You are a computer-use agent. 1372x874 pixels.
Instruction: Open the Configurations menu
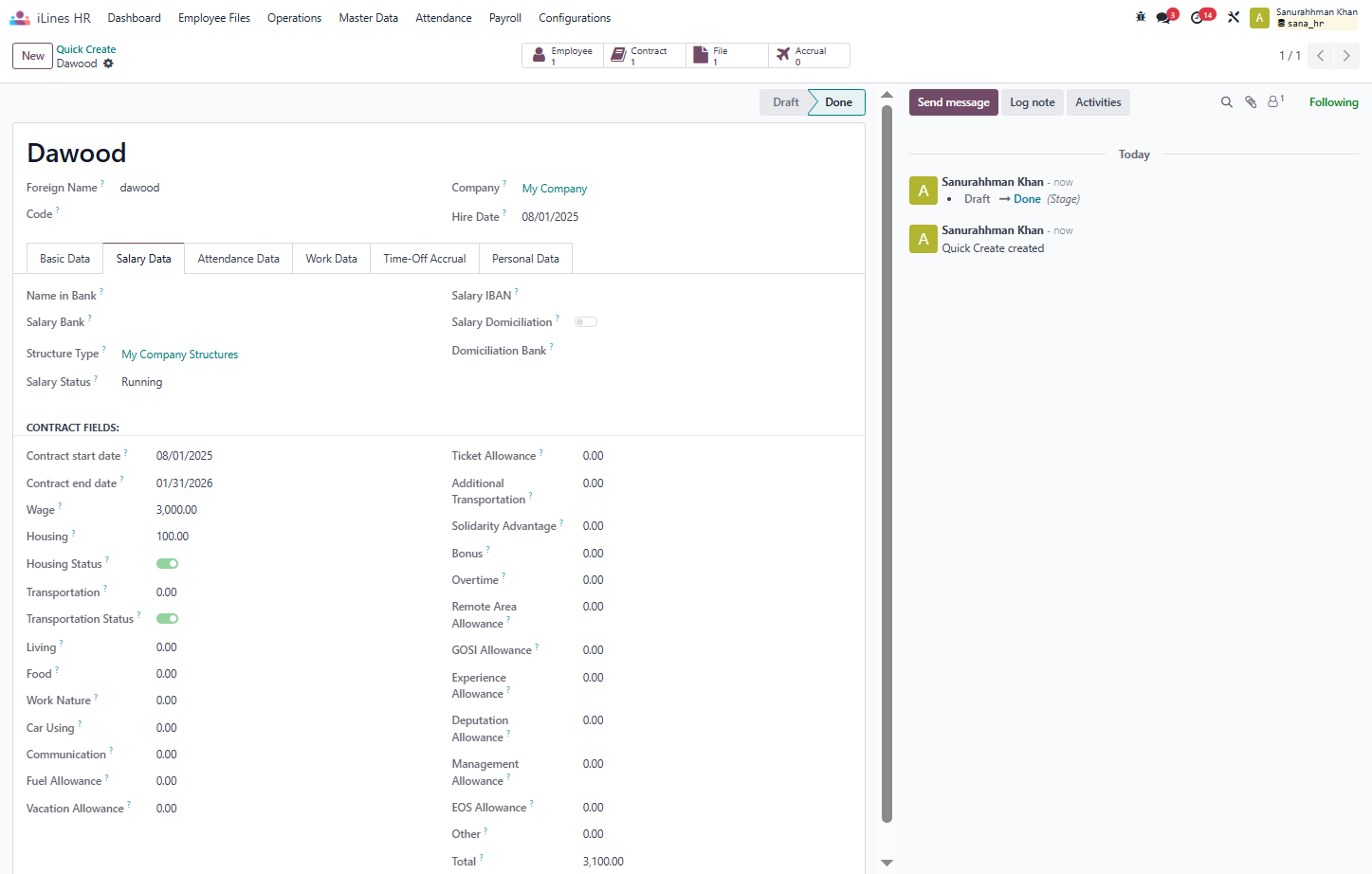click(575, 18)
